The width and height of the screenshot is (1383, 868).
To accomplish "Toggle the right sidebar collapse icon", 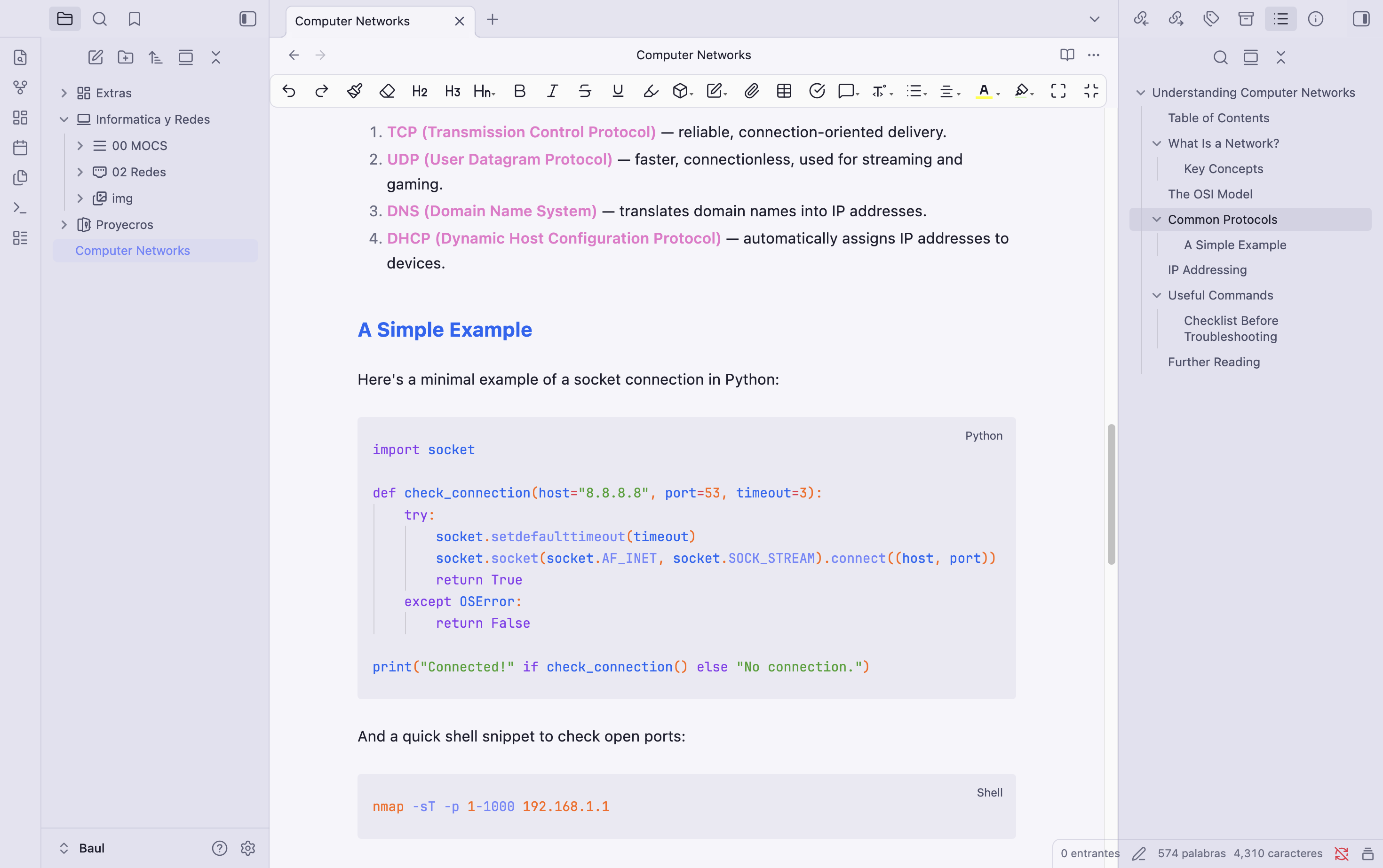I will tap(1360, 19).
